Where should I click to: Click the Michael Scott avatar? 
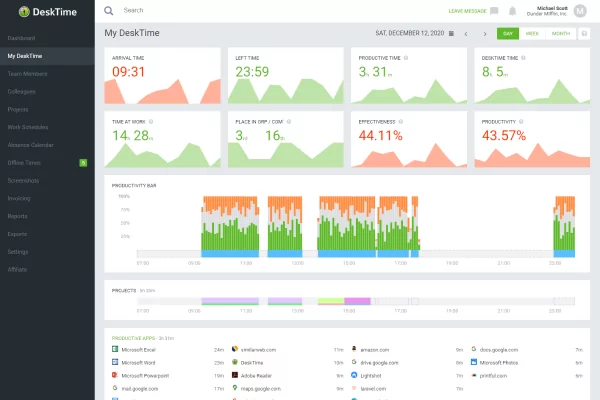click(580, 11)
